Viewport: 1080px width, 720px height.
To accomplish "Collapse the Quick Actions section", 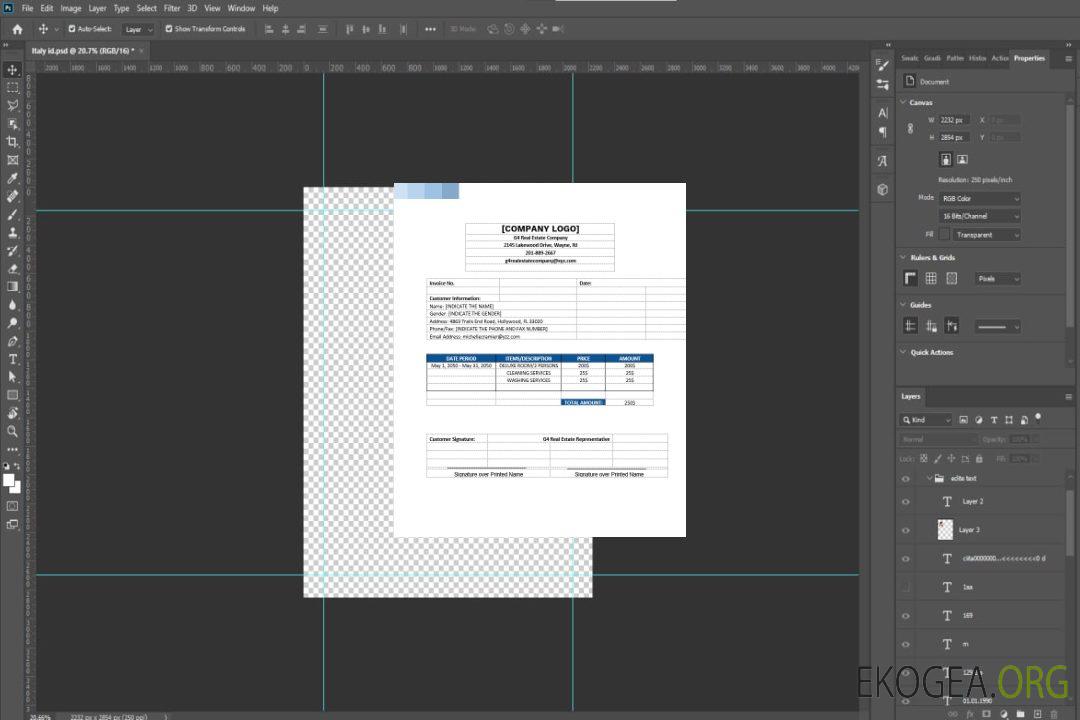I will (903, 352).
